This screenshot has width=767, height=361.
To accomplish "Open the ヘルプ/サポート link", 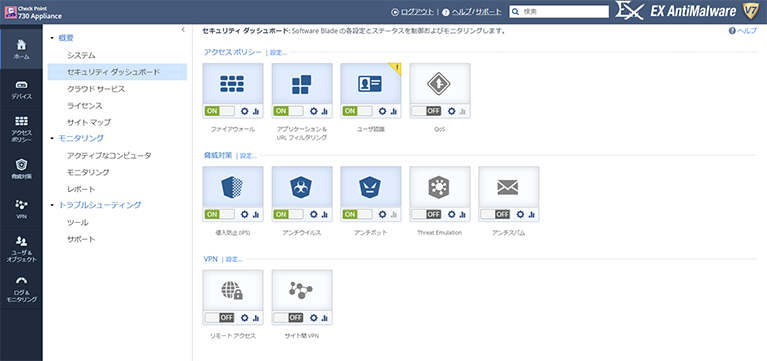I will click(476, 12).
